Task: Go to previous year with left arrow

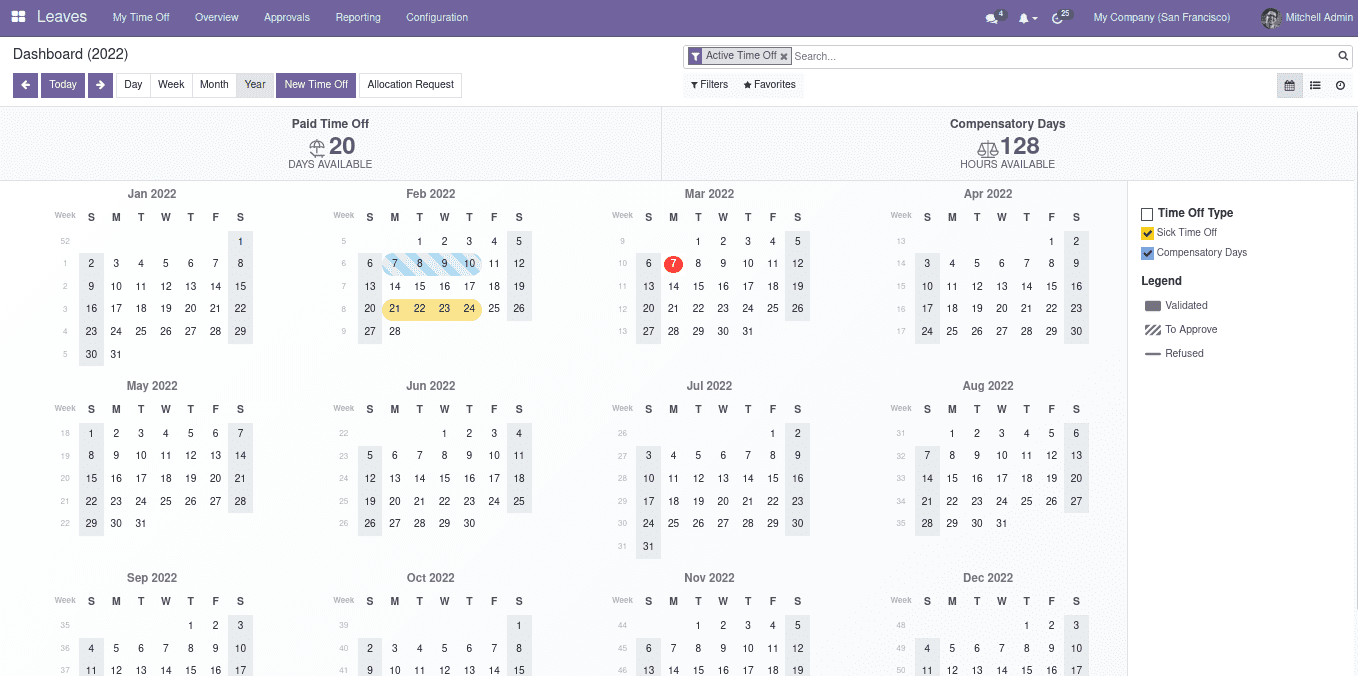Action: pyautogui.click(x=25, y=85)
